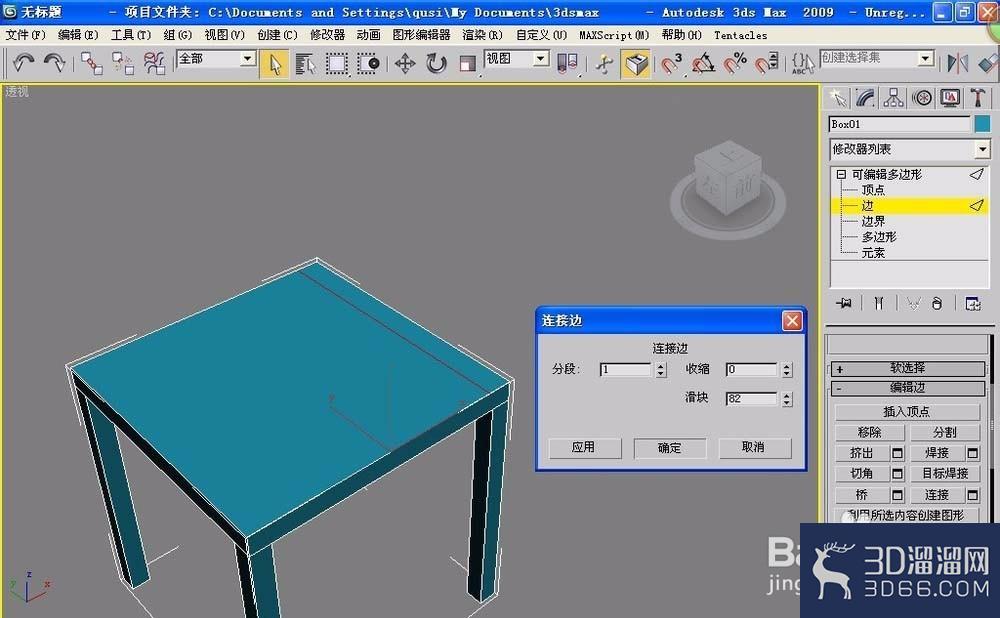Open the 视图 reference coordinate dropdown
Viewport: 1000px width, 618px height.
[x=541, y=59]
